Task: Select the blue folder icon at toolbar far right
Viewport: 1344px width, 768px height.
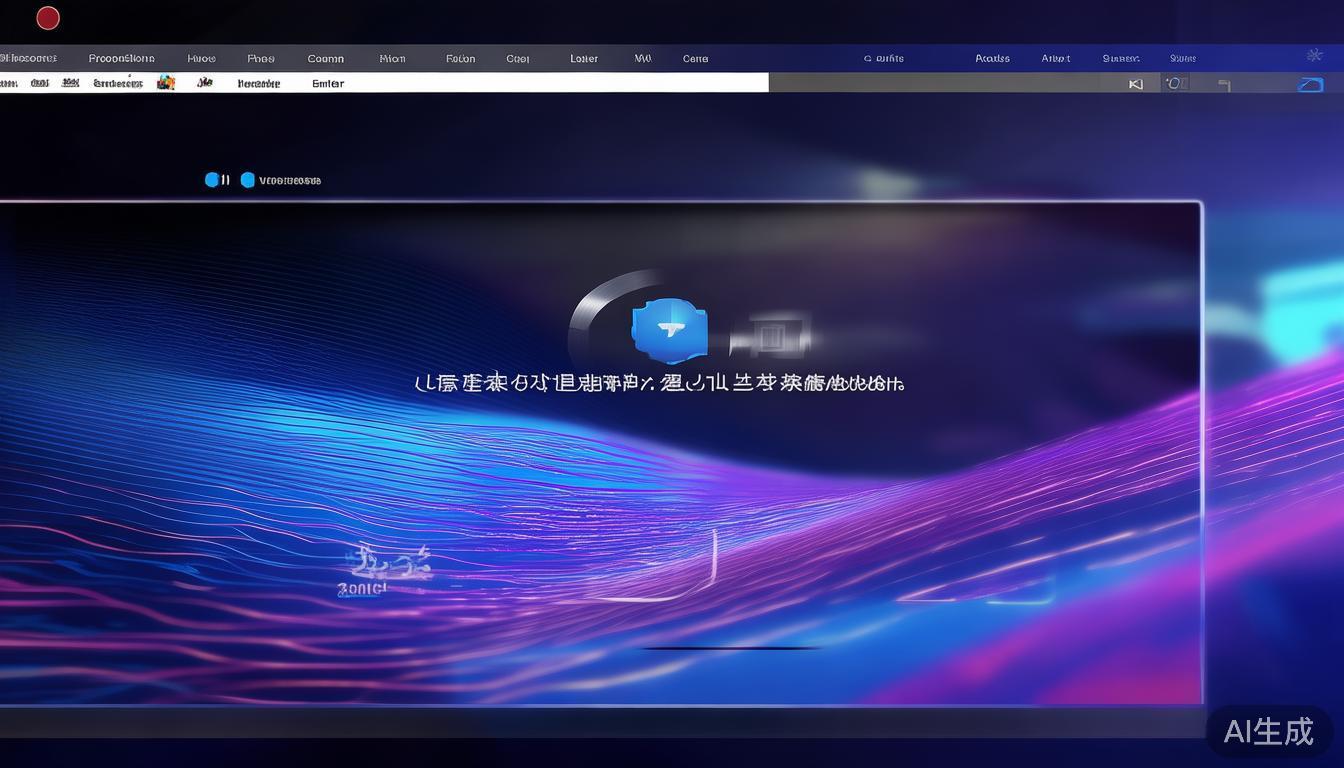Action: (x=1310, y=84)
